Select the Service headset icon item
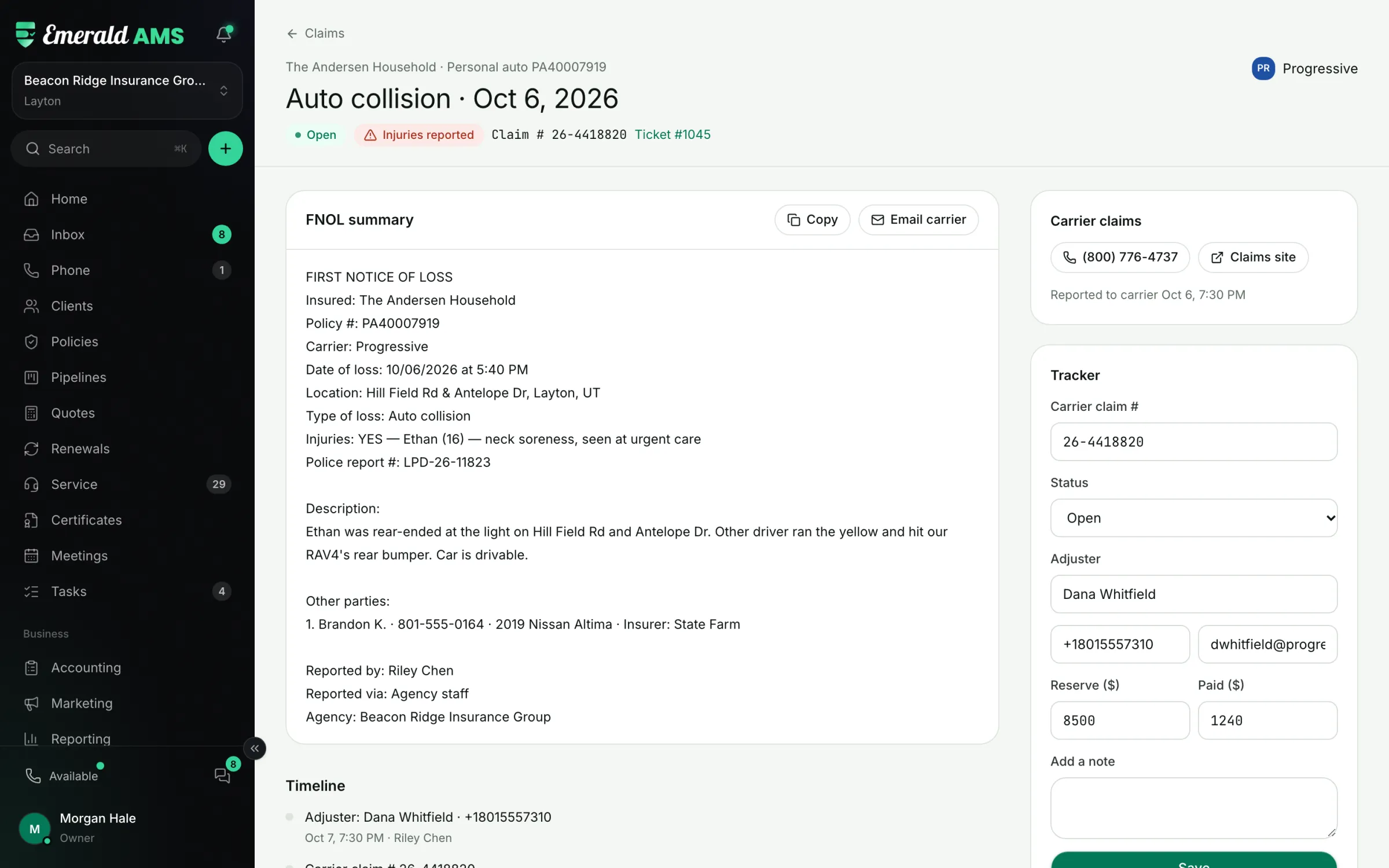 point(127,484)
